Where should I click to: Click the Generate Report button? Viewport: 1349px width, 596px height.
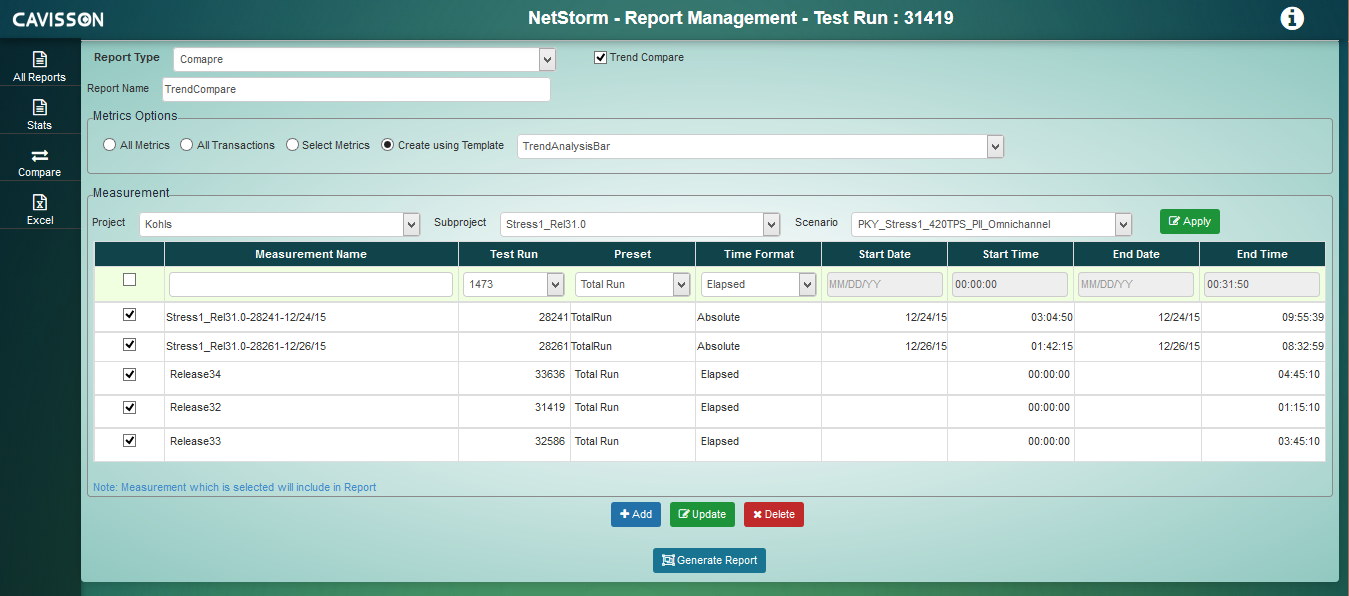coord(709,560)
